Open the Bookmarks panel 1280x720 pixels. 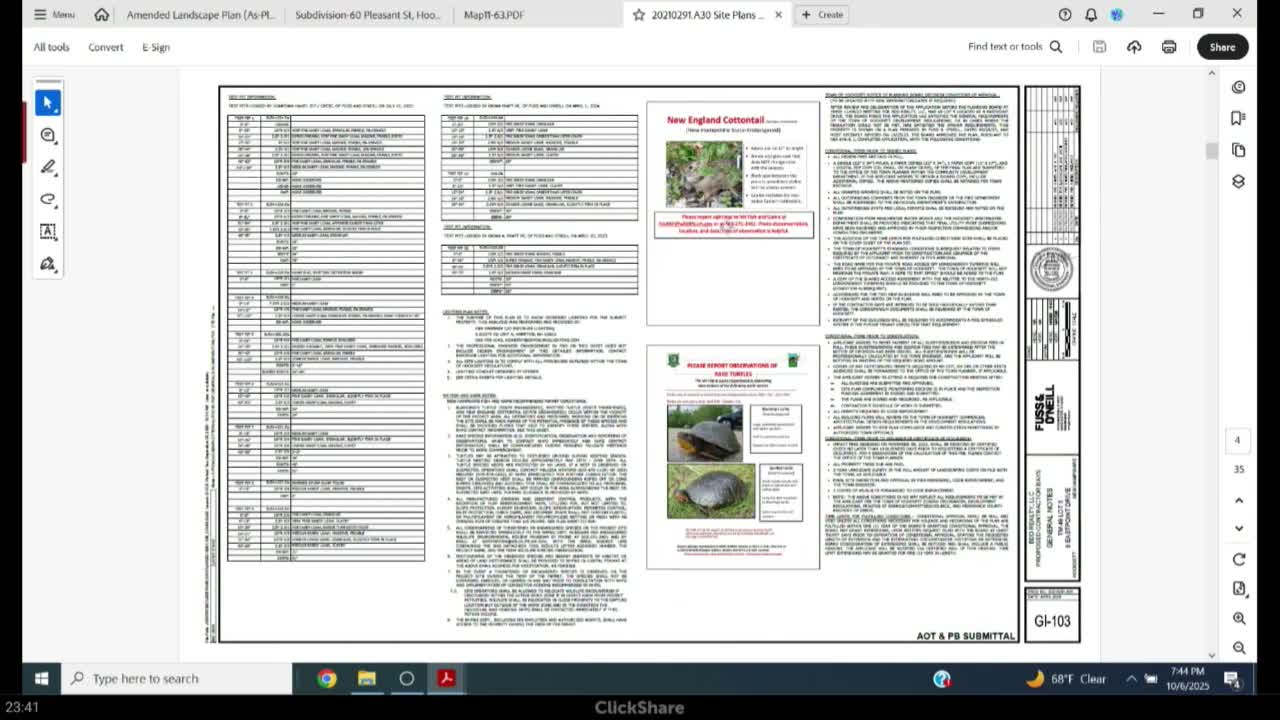pyautogui.click(x=1238, y=119)
